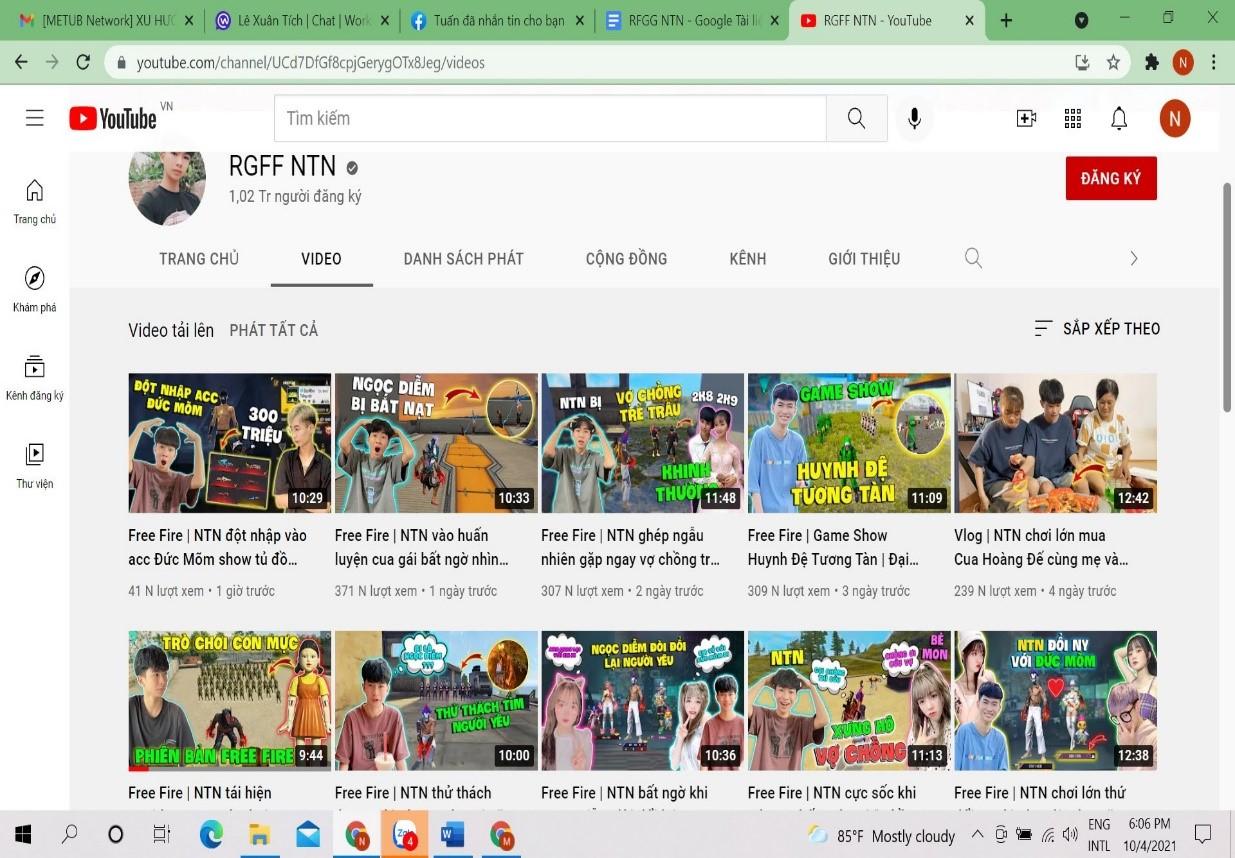Open DANH SÁCH PHÁT tab
Screen dimensions: 1235x858
point(463,258)
